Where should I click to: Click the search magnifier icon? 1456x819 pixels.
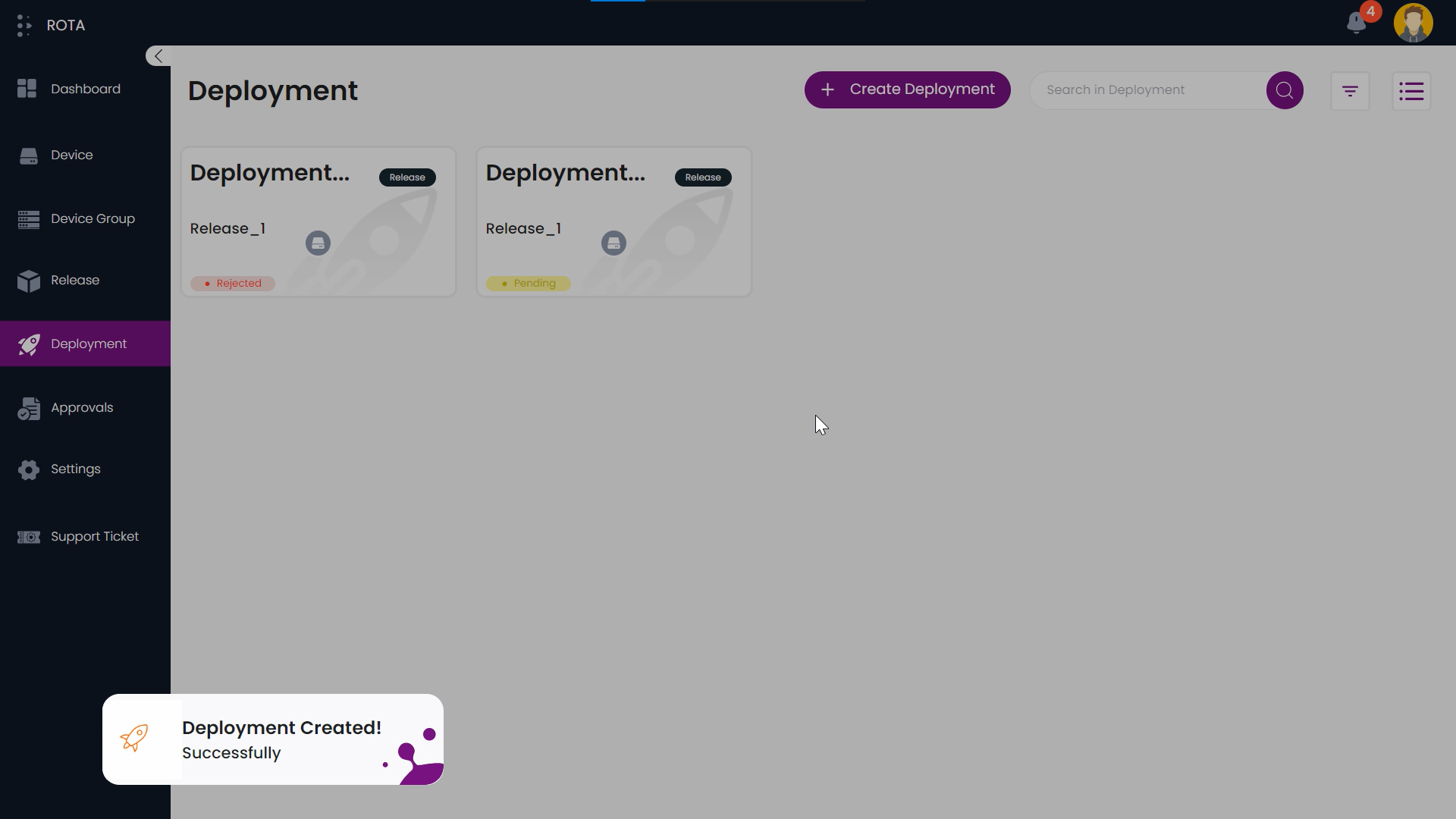[x=1284, y=89]
